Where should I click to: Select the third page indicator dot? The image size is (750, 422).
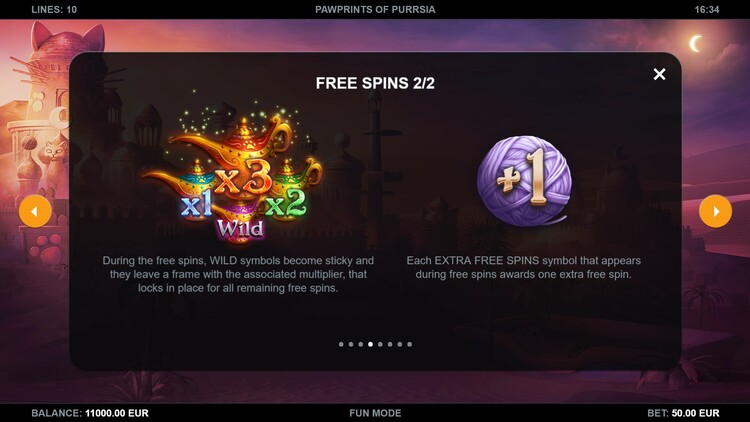(x=361, y=344)
